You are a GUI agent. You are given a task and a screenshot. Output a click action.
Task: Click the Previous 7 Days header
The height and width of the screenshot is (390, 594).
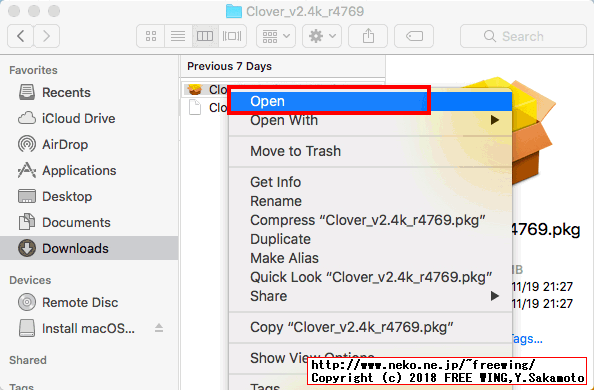pos(229,66)
